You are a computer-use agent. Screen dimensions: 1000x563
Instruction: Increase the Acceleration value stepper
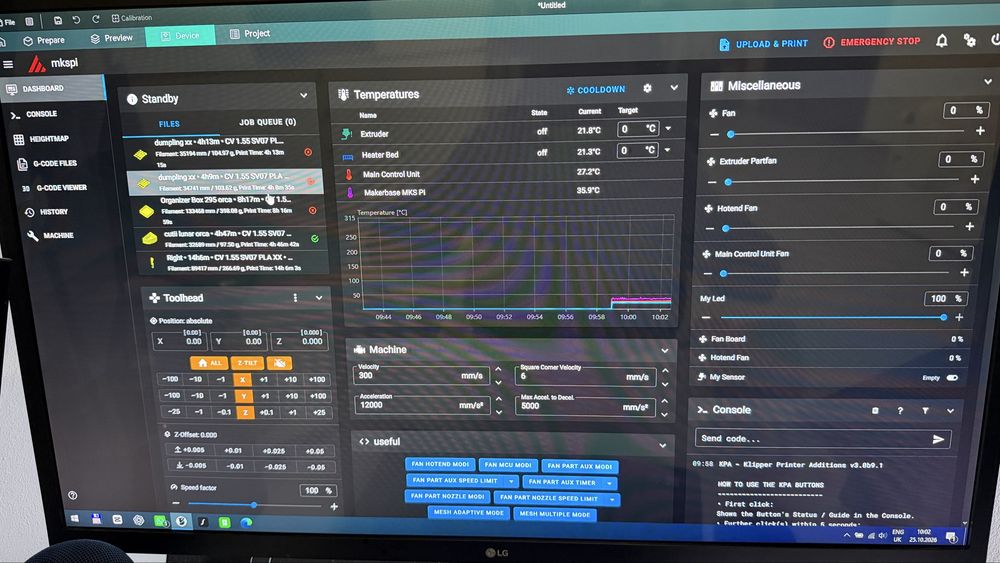tap(499, 399)
